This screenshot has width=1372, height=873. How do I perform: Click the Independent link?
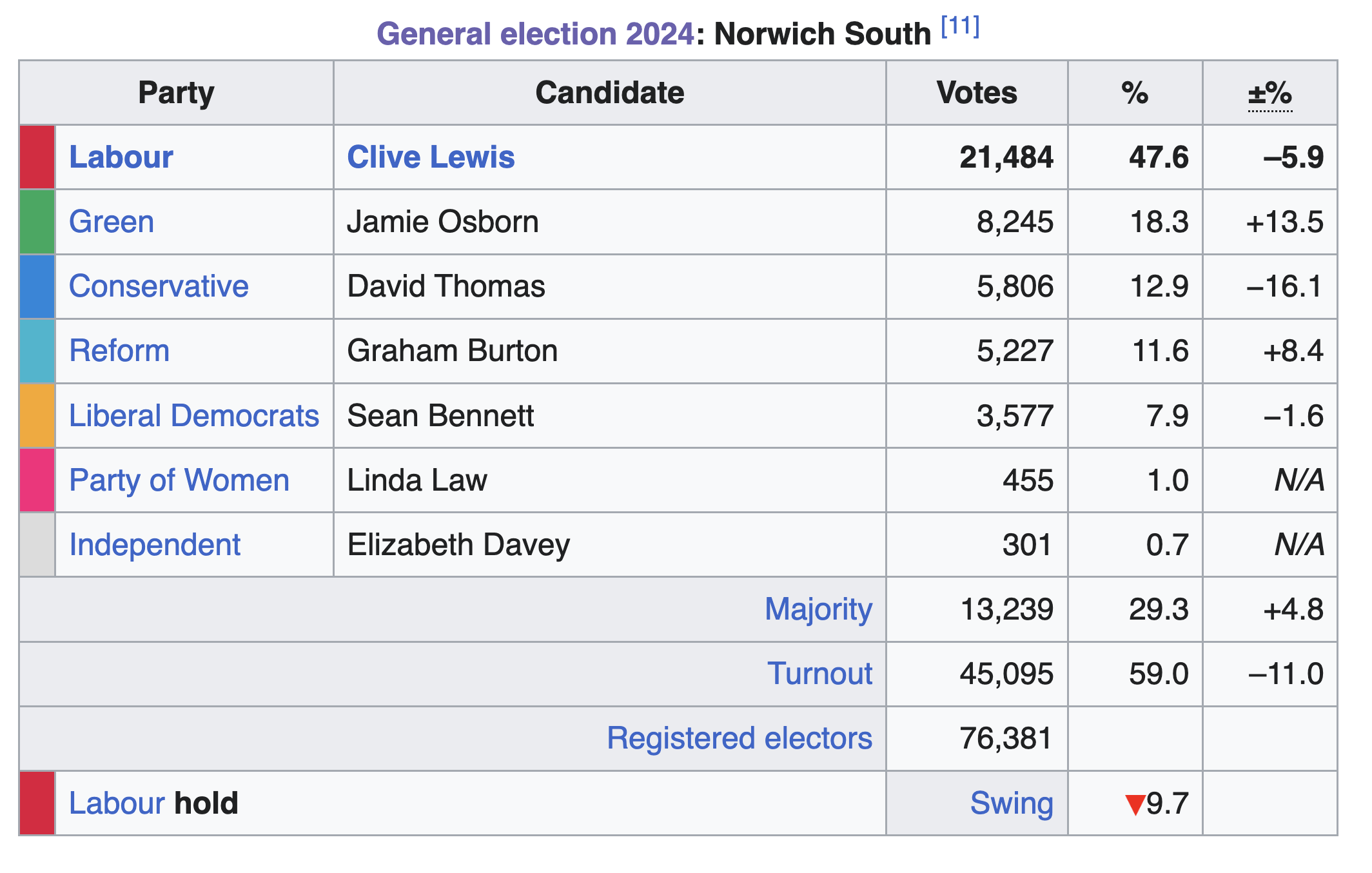(x=155, y=545)
